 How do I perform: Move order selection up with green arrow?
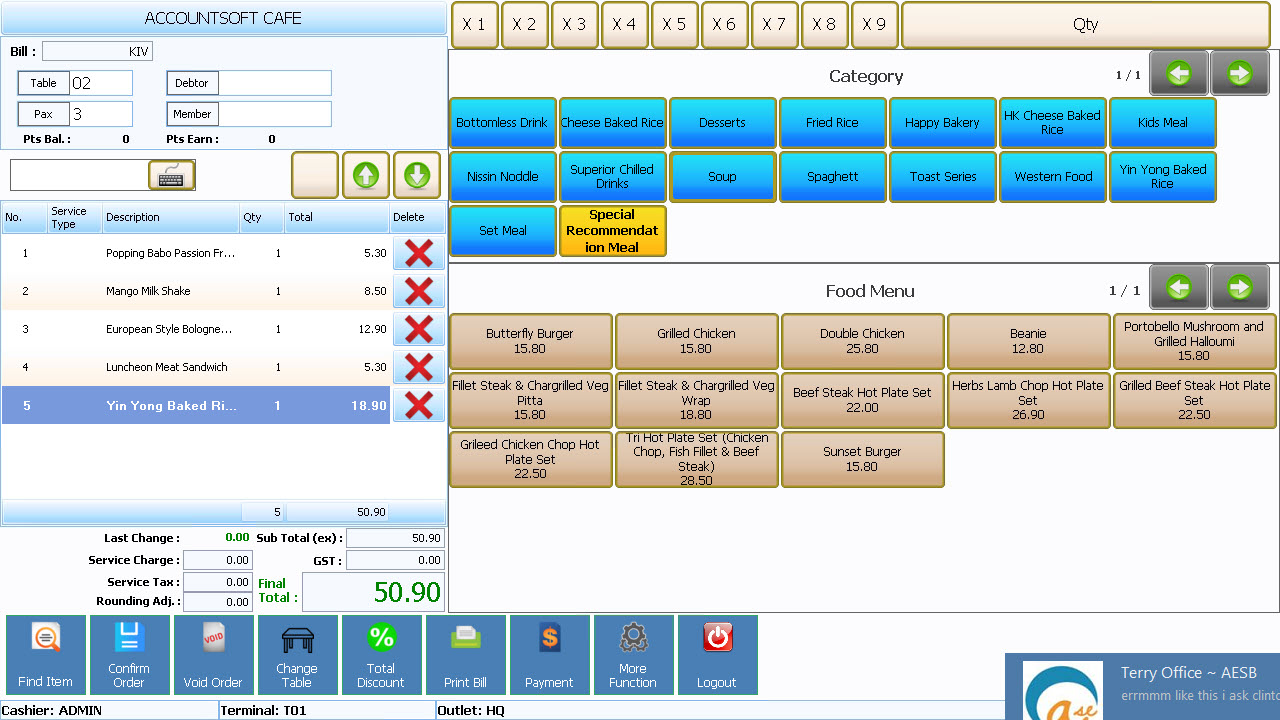[366, 176]
